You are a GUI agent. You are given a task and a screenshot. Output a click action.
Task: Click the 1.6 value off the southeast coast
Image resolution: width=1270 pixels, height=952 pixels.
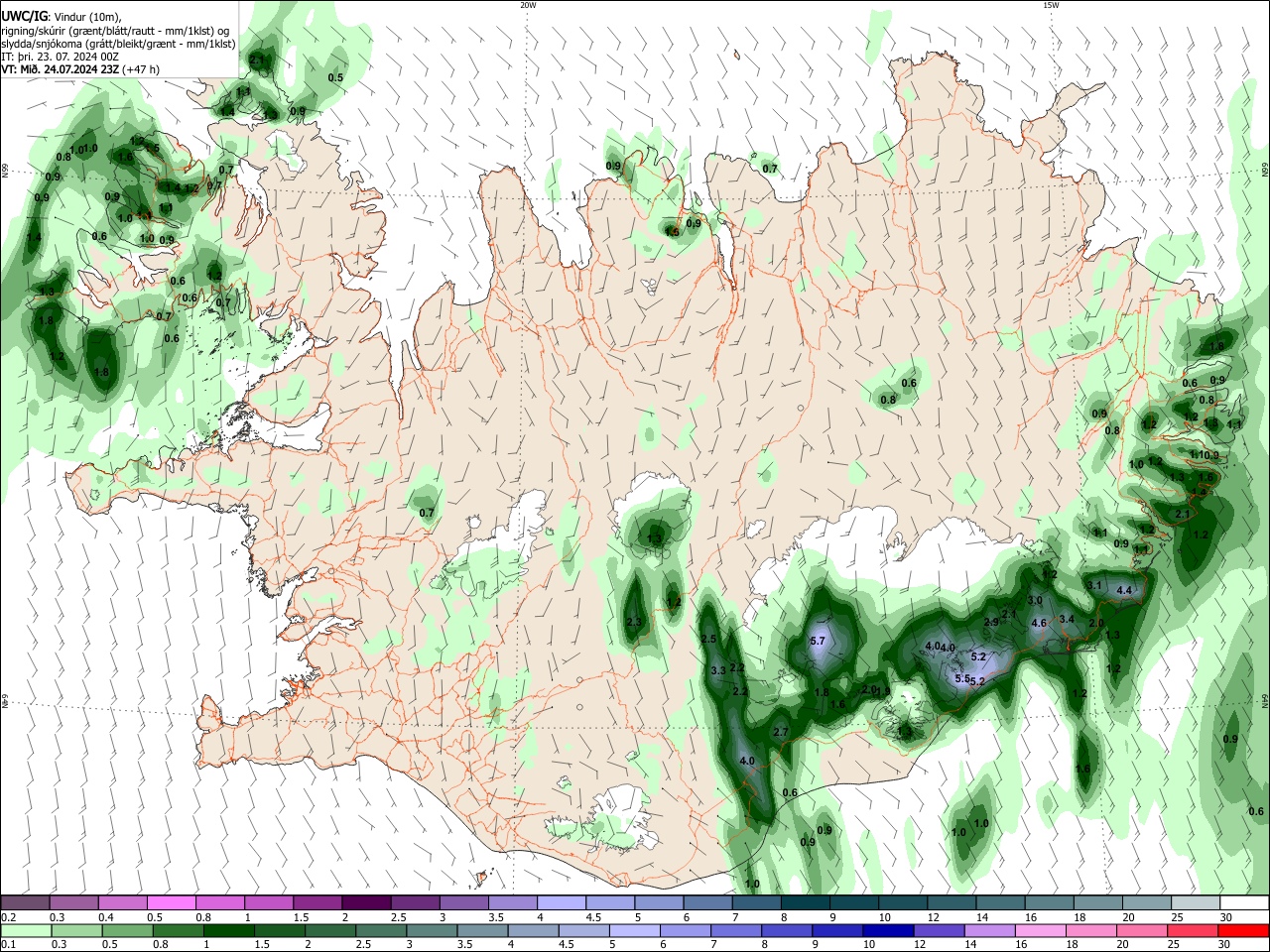1082,769
